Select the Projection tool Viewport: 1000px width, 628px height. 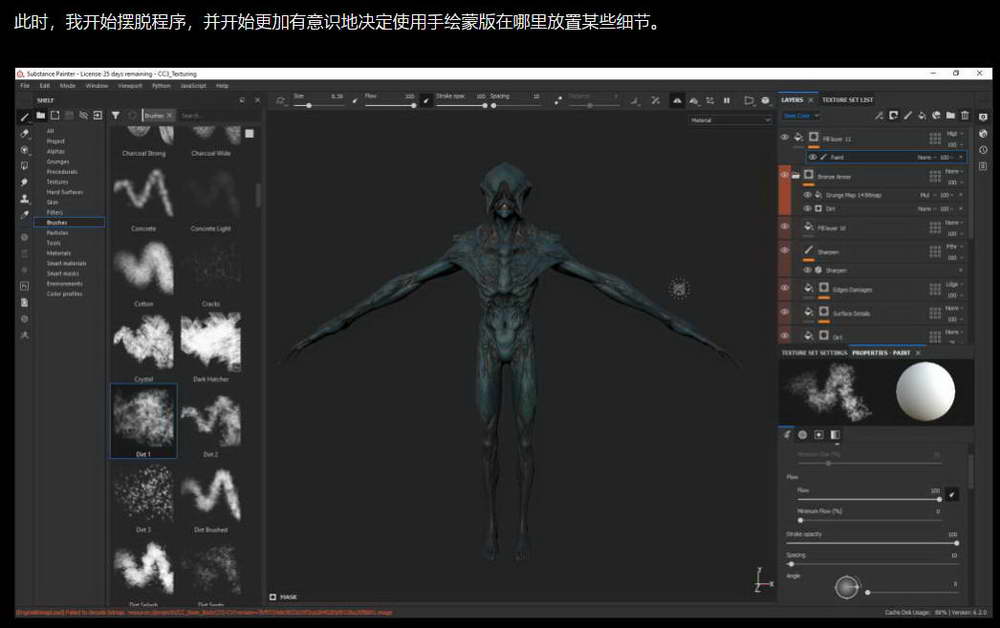click(24, 150)
